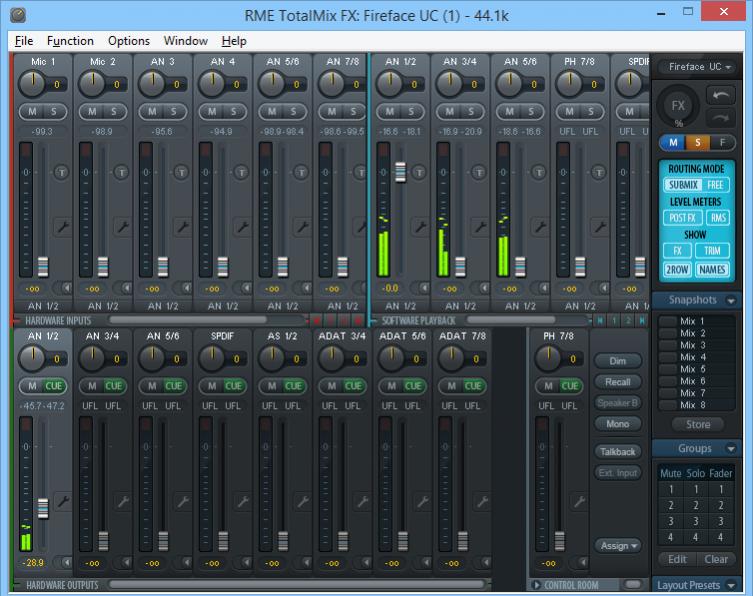
Task: Open settings wrench on Mic 1 channel
Action: (62, 227)
